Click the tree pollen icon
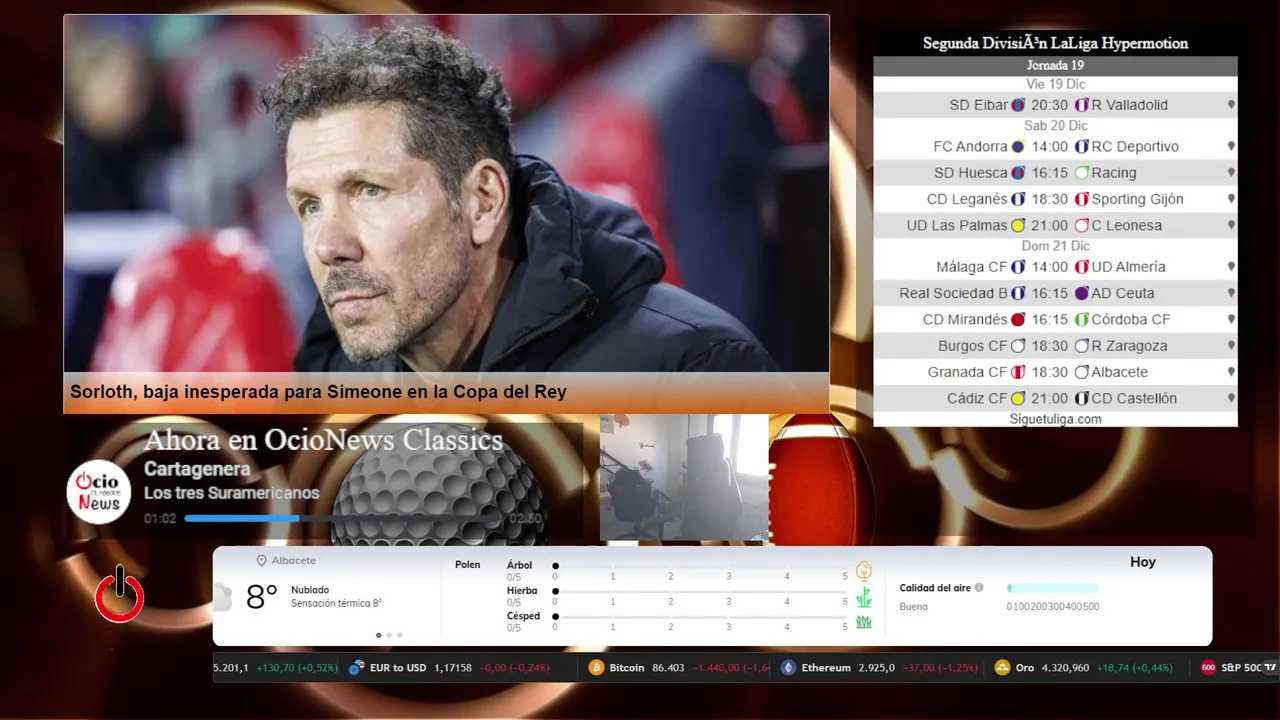 click(864, 571)
